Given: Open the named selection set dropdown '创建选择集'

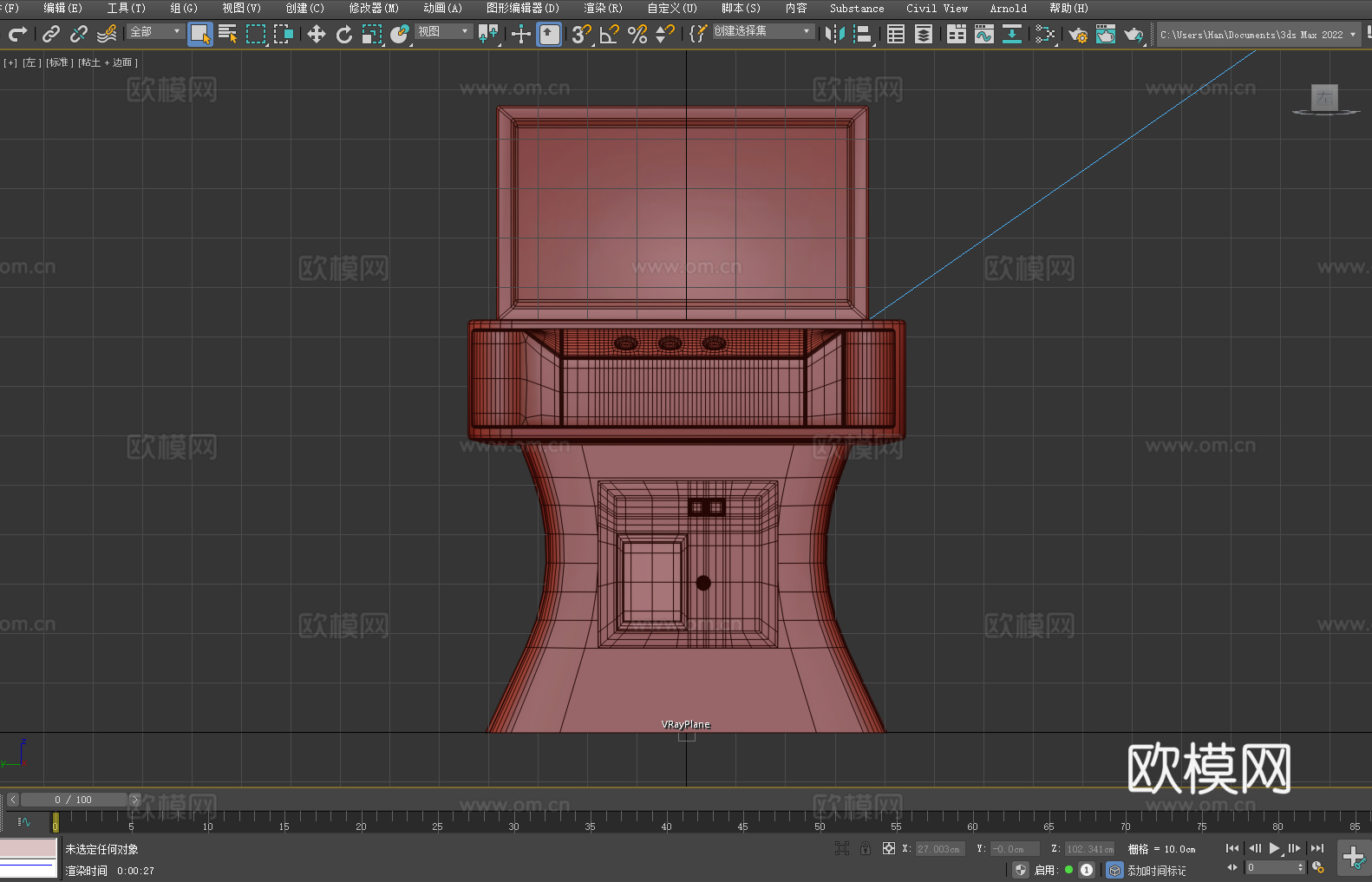Looking at the screenshot, I should coord(762,31).
